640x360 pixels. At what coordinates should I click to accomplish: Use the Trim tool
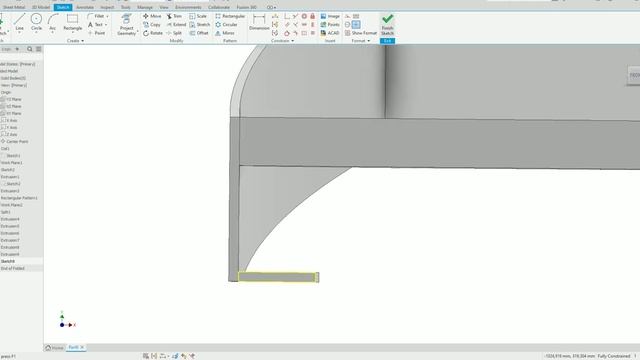(174, 16)
